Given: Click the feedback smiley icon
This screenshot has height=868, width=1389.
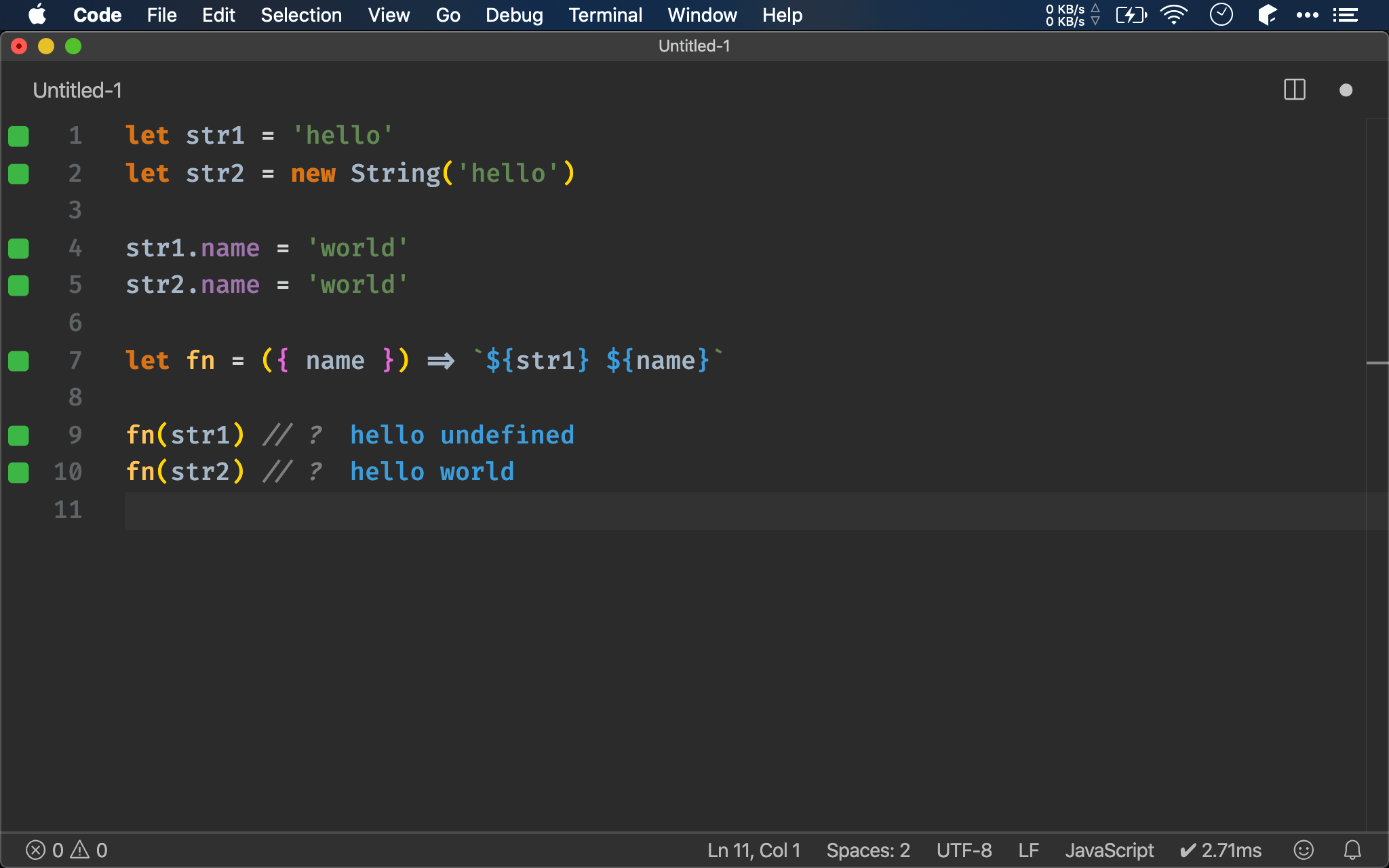Looking at the screenshot, I should click(1304, 850).
